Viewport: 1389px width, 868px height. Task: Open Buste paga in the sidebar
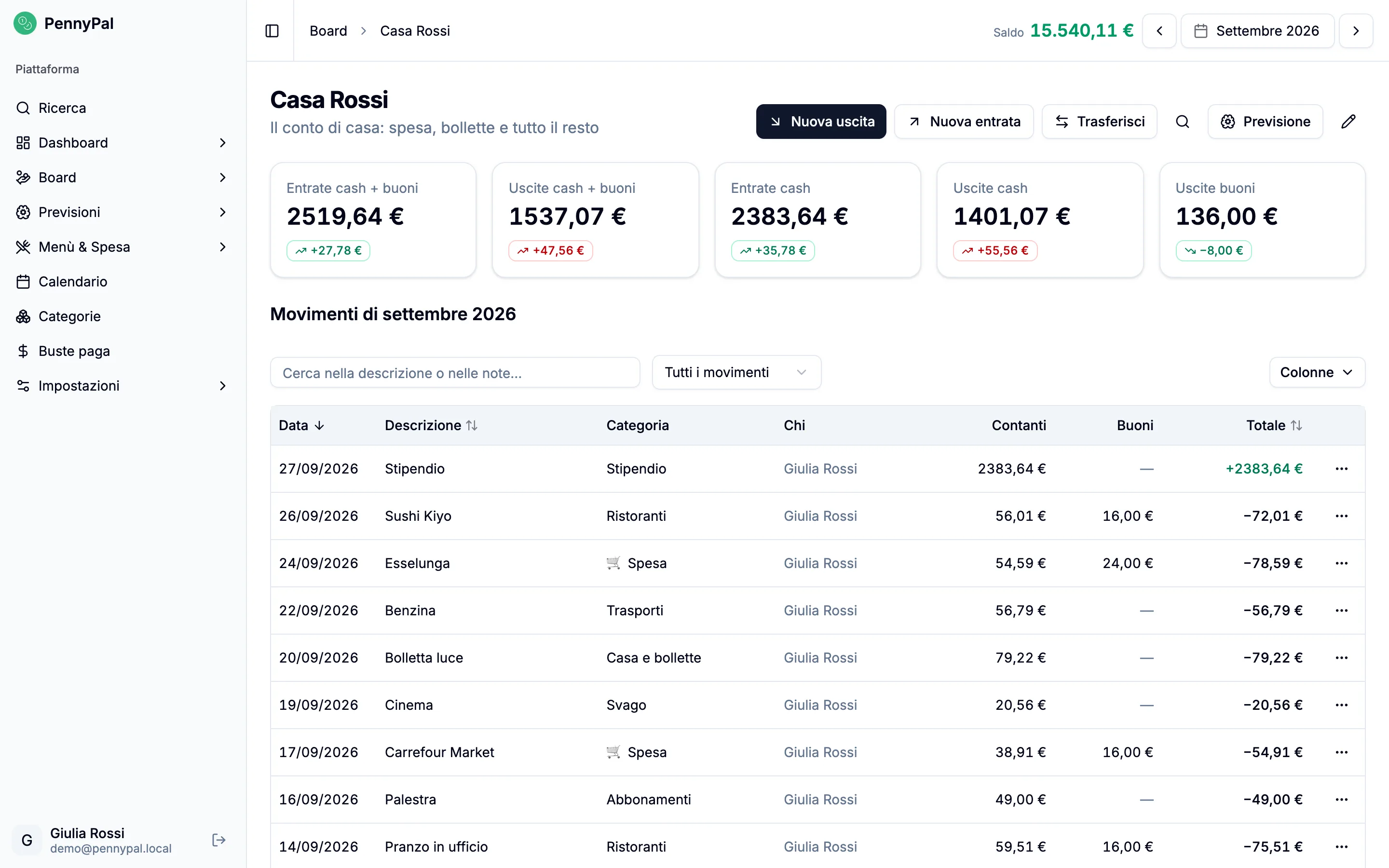123,351
